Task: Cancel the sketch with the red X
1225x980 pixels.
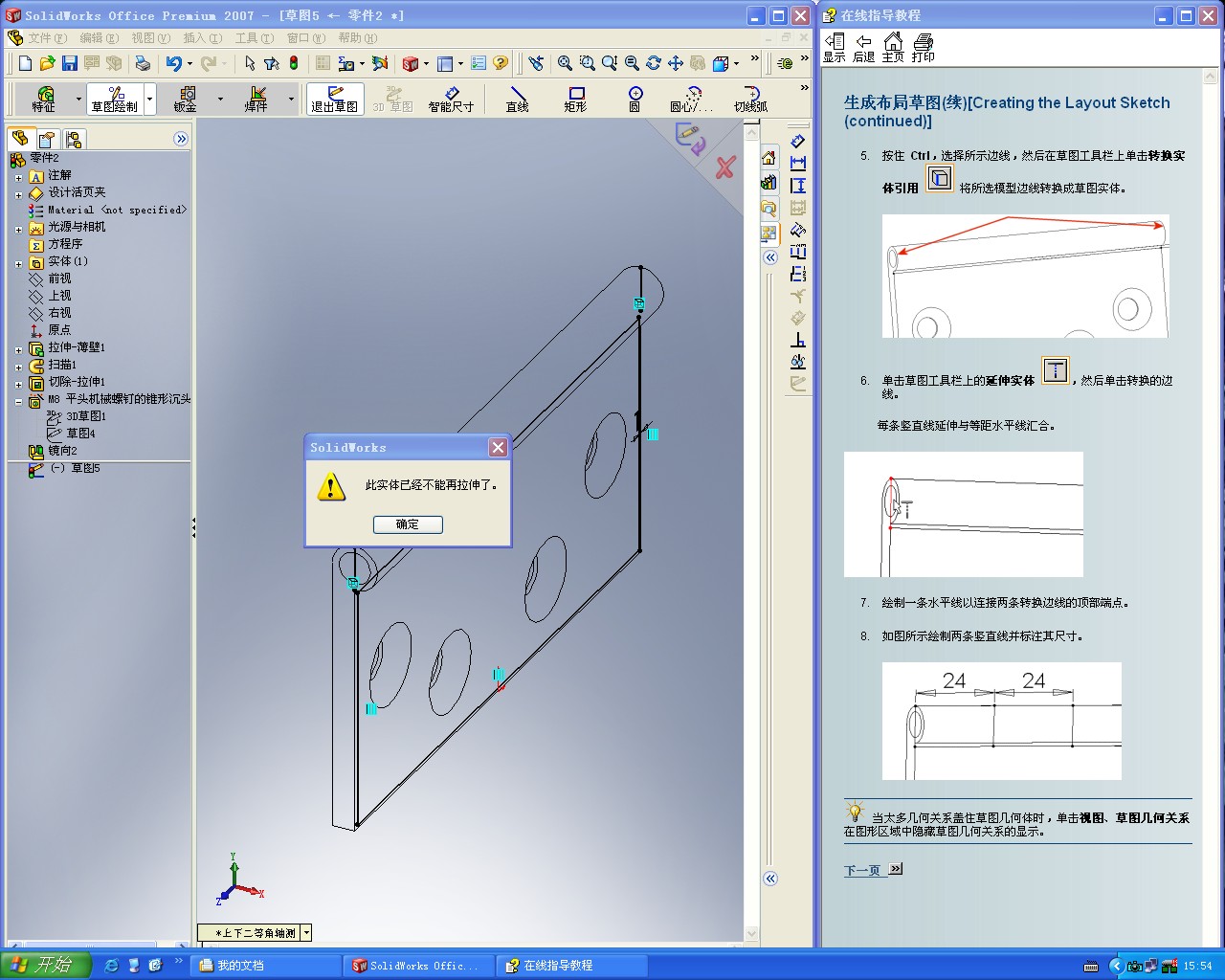Action: [x=724, y=167]
